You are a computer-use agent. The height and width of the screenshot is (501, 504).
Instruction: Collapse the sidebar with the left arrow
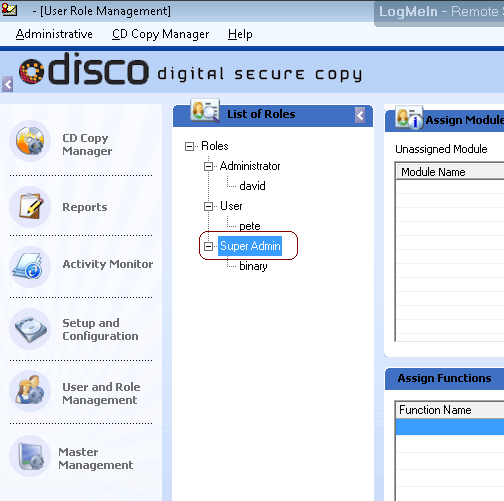click(x=8, y=84)
